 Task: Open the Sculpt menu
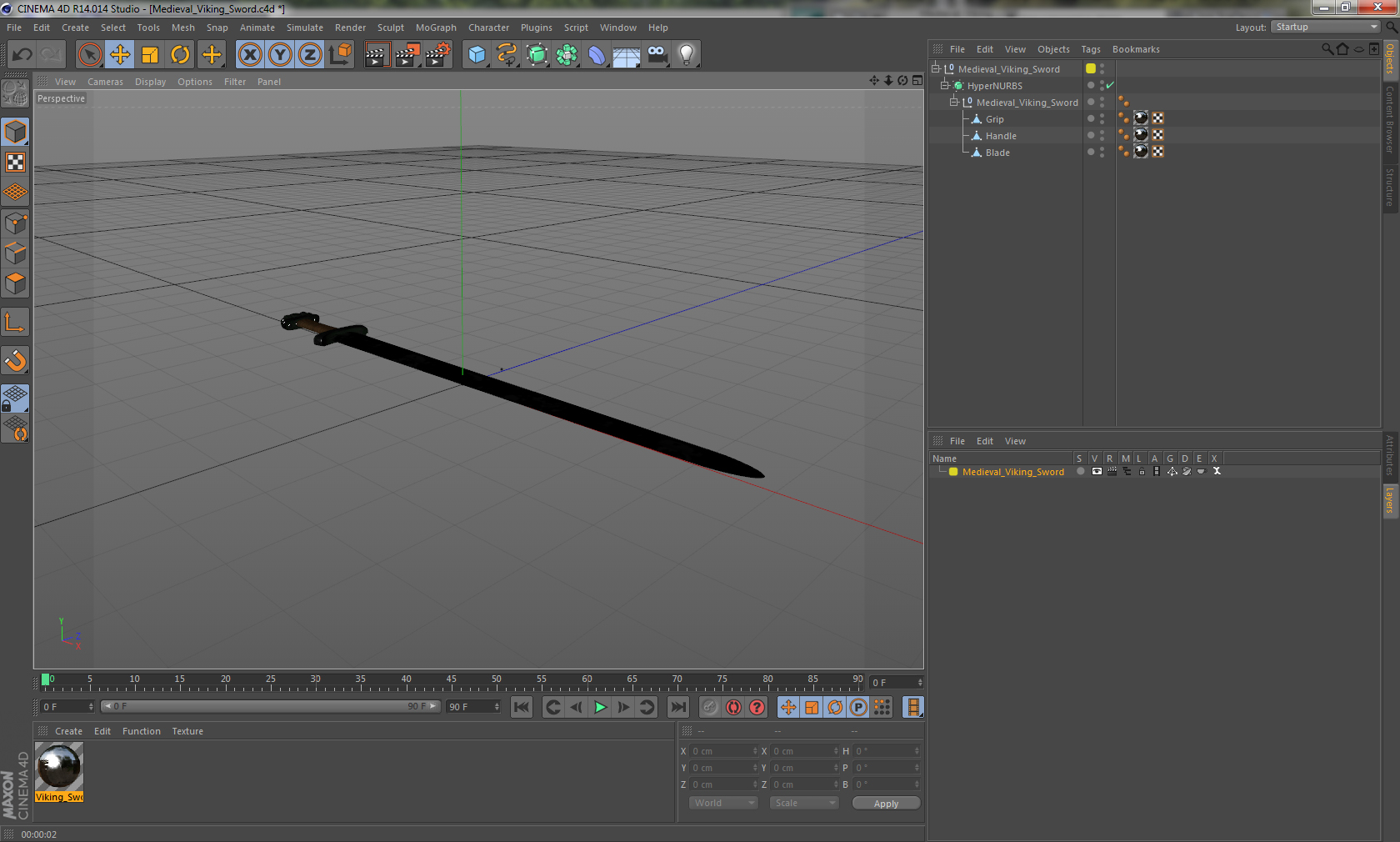pyautogui.click(x=391, y=28)
